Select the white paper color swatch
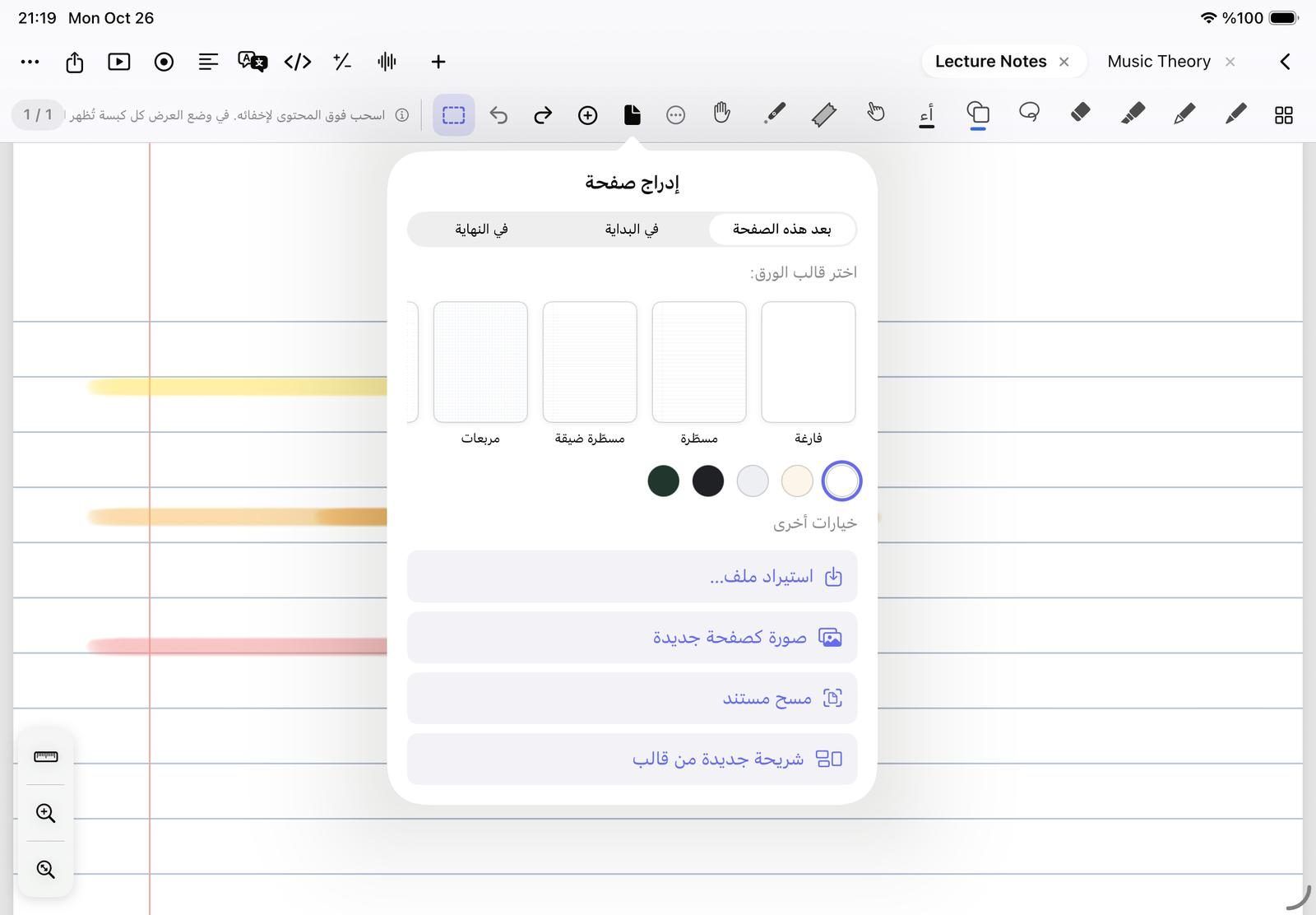Screen dimensions: 1316x915 (841, 481)
